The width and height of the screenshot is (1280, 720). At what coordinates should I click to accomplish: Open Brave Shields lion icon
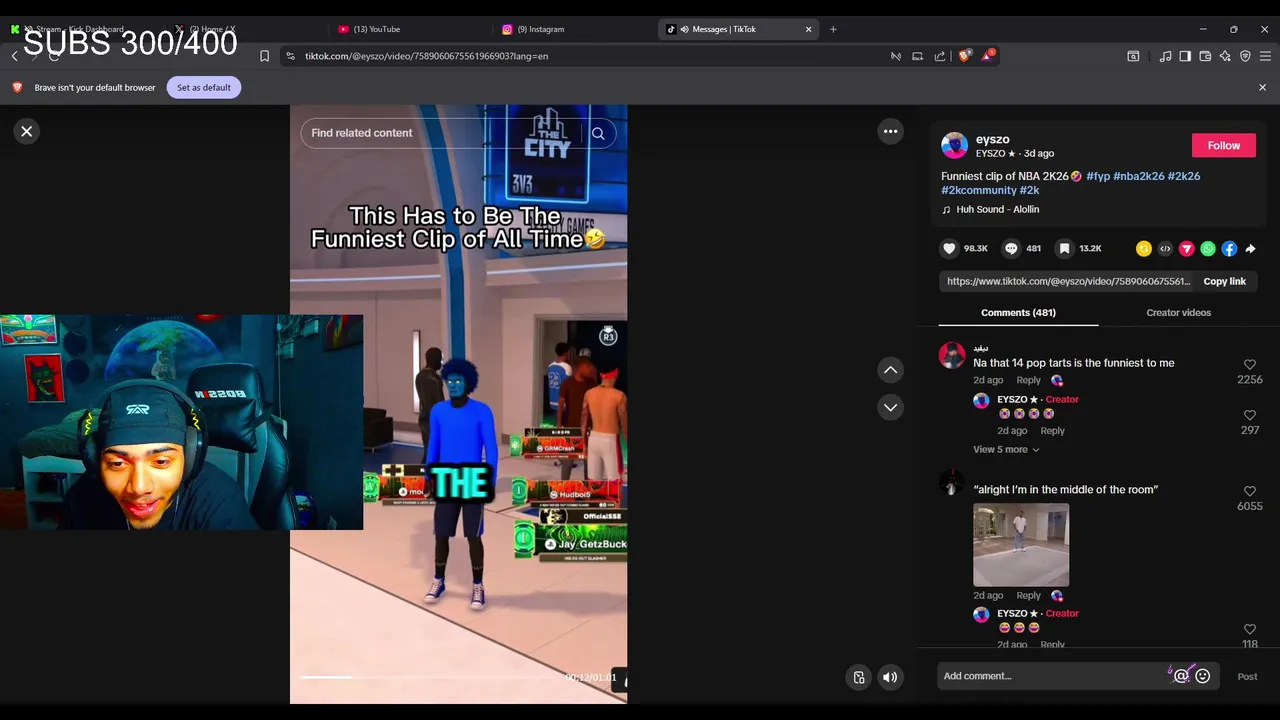[x=965, y=56]
